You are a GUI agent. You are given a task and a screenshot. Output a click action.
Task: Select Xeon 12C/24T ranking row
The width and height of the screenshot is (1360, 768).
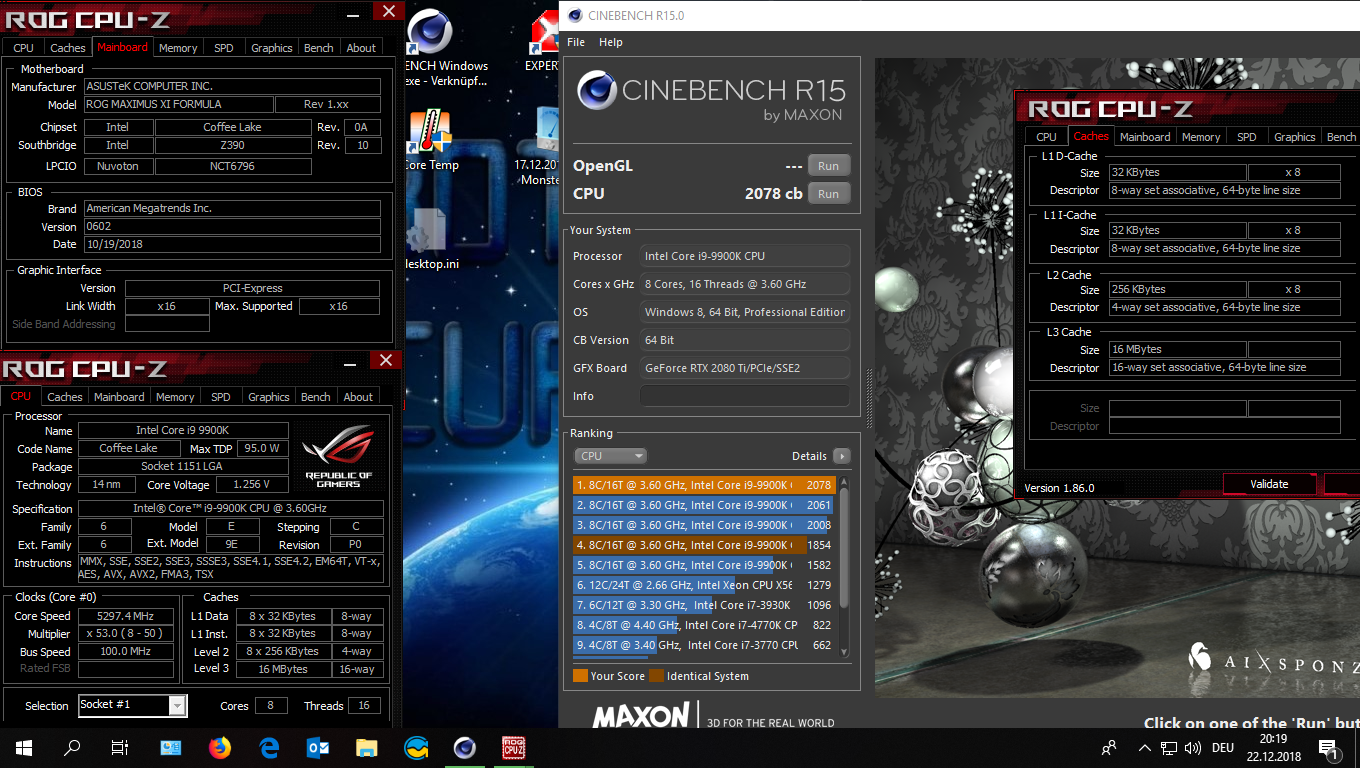click(704, 585)
